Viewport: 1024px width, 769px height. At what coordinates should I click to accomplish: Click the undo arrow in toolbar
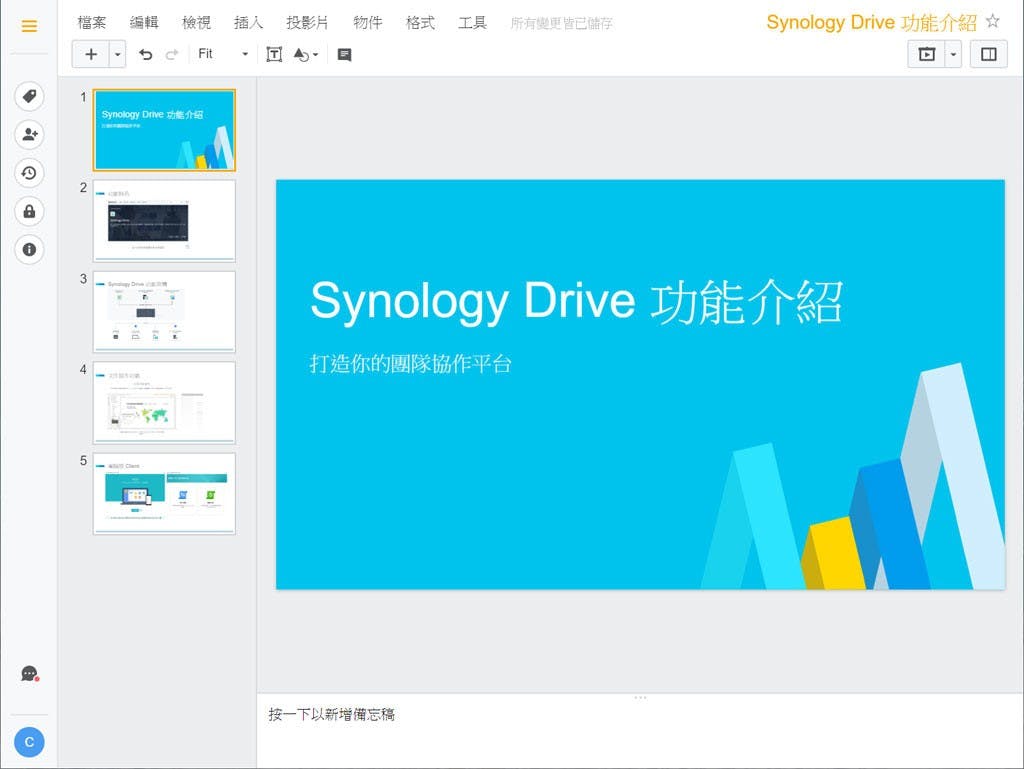pos(146,54)
